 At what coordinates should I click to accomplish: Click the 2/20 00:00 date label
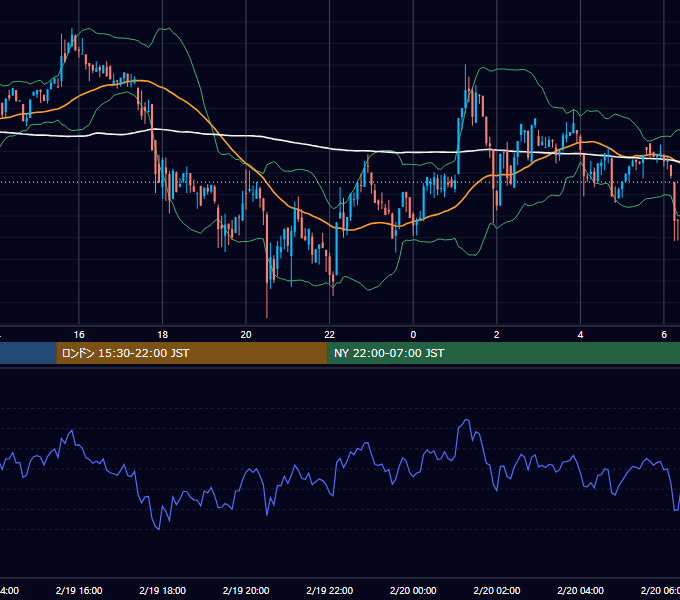point(413,590)
